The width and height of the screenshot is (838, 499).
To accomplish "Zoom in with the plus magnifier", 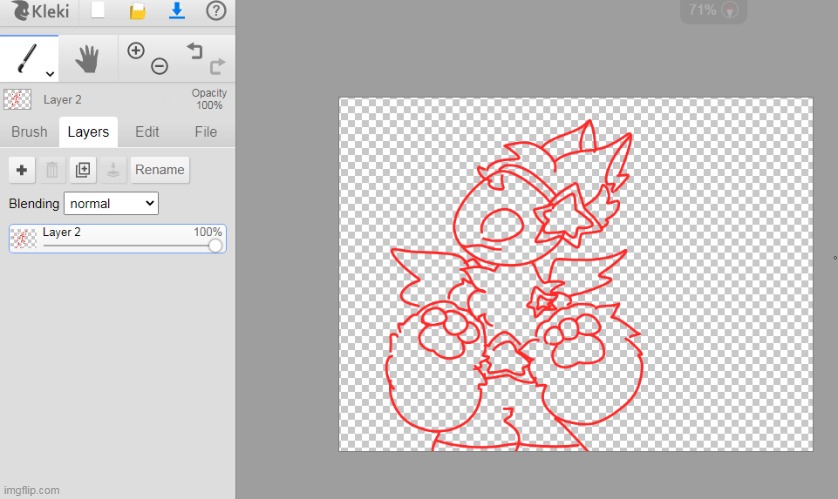I will point(136,51).
